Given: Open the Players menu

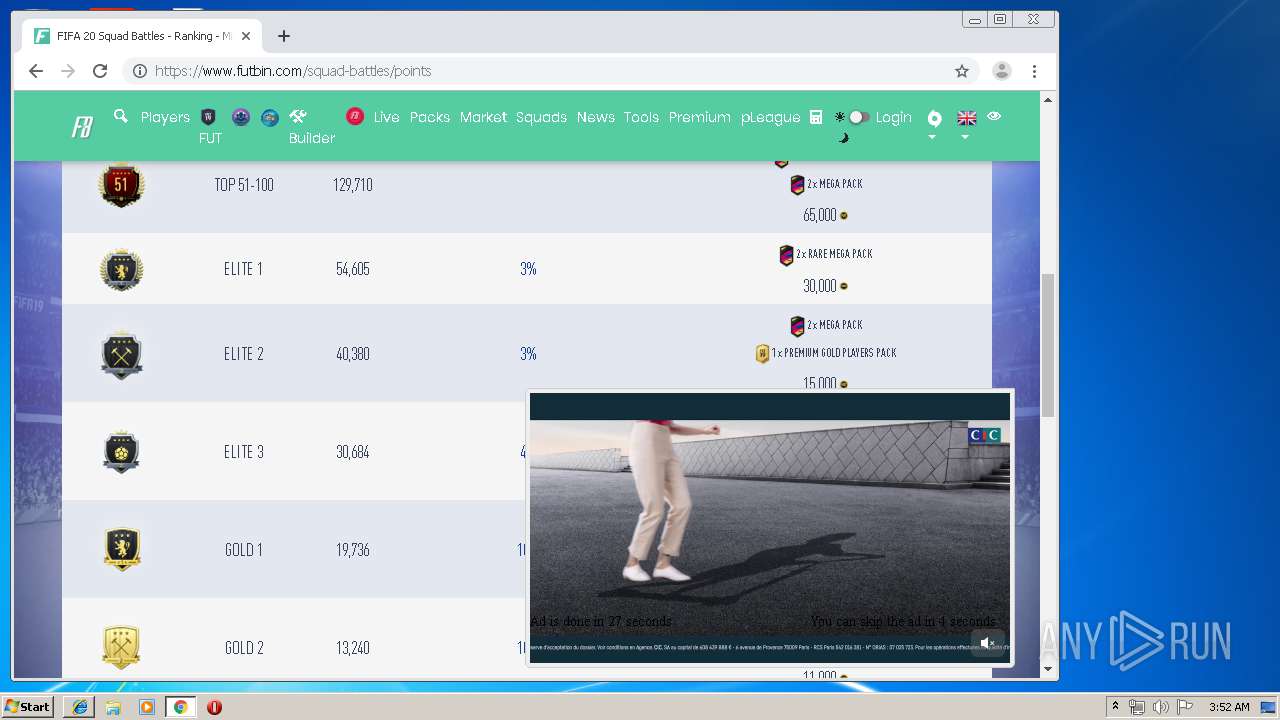Looking at the screenshot, I should click(x=165, y=117).
